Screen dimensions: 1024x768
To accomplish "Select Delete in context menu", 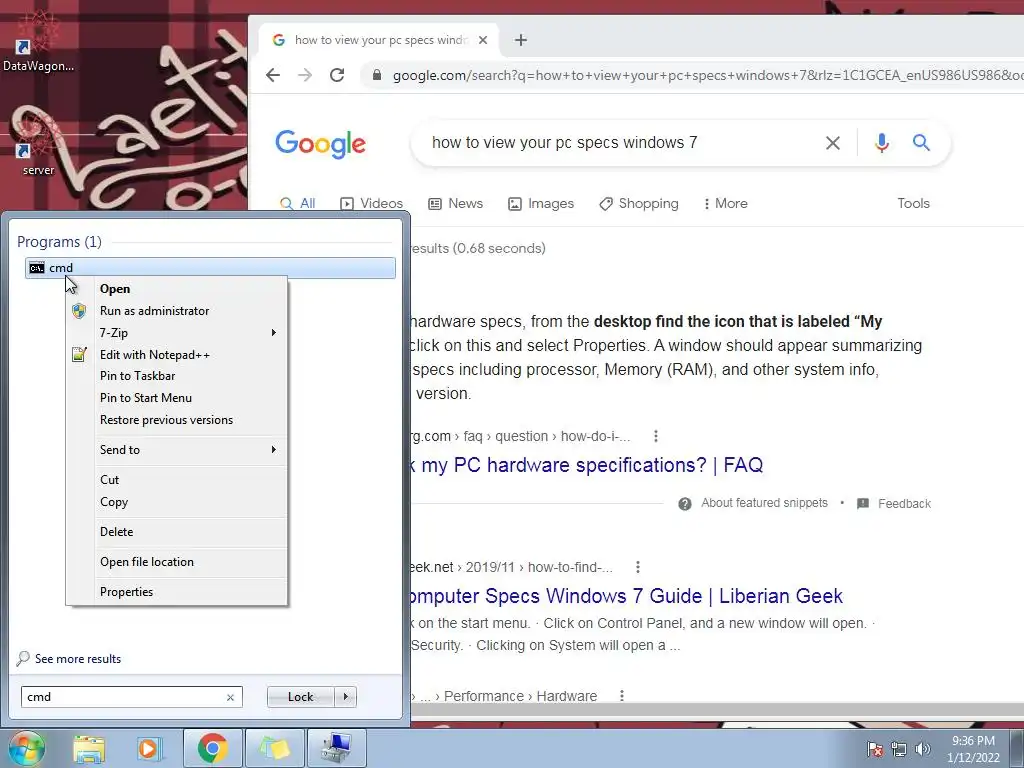I will [116, 532].
